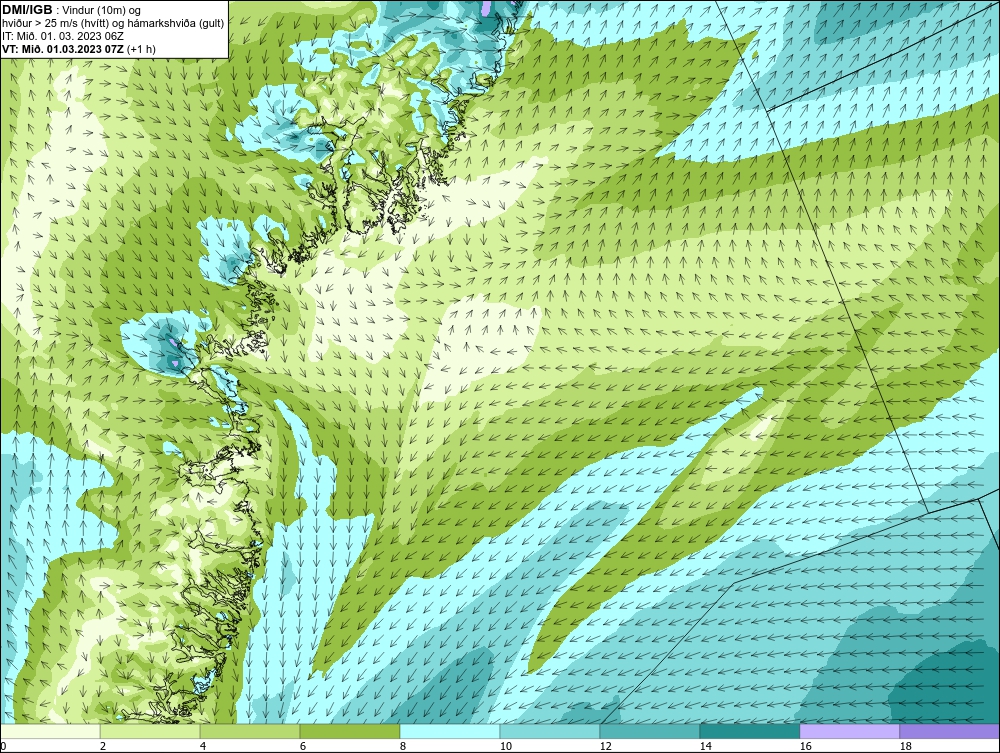The image size is (1000, 753).
Task: Click the 12–14 m/s teal swatch
Action: 649,731
